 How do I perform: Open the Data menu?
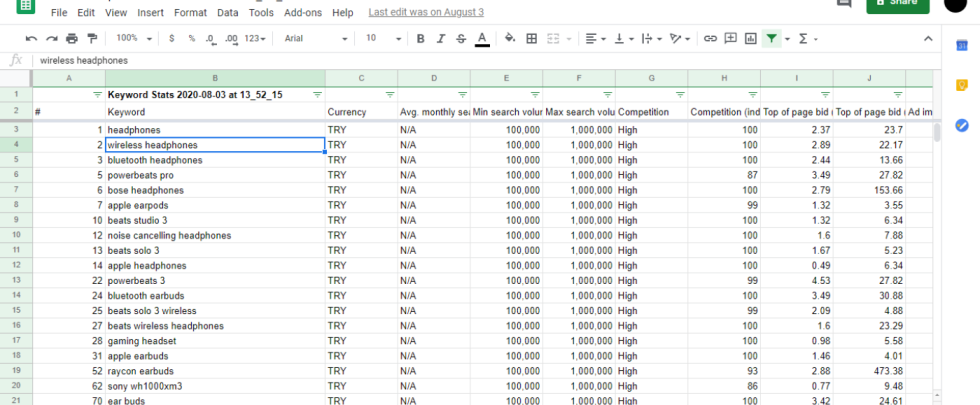(228, 12)
